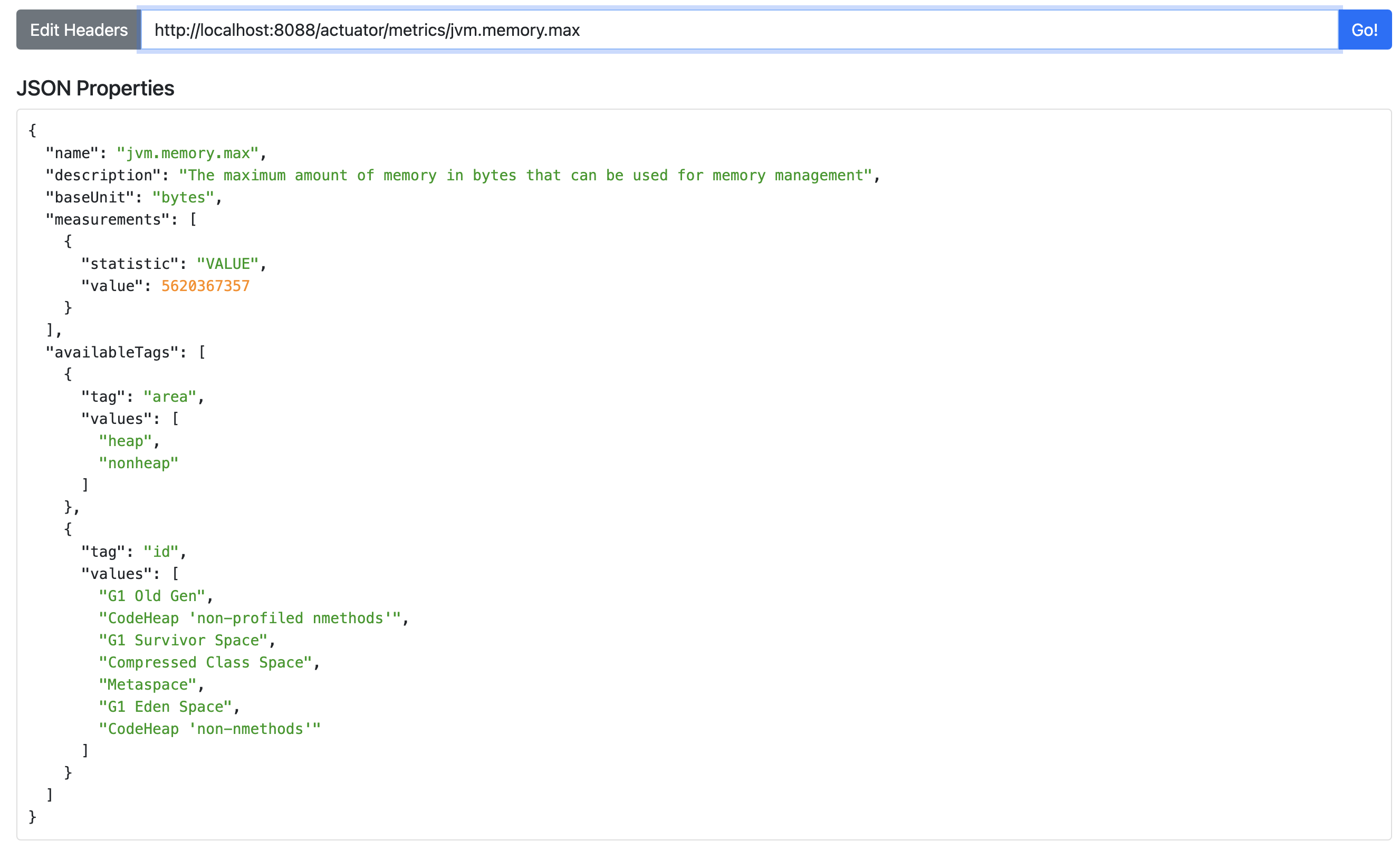Click the jvm.memory.max name value
This screenshot has height=851, width=1400.
187,153
